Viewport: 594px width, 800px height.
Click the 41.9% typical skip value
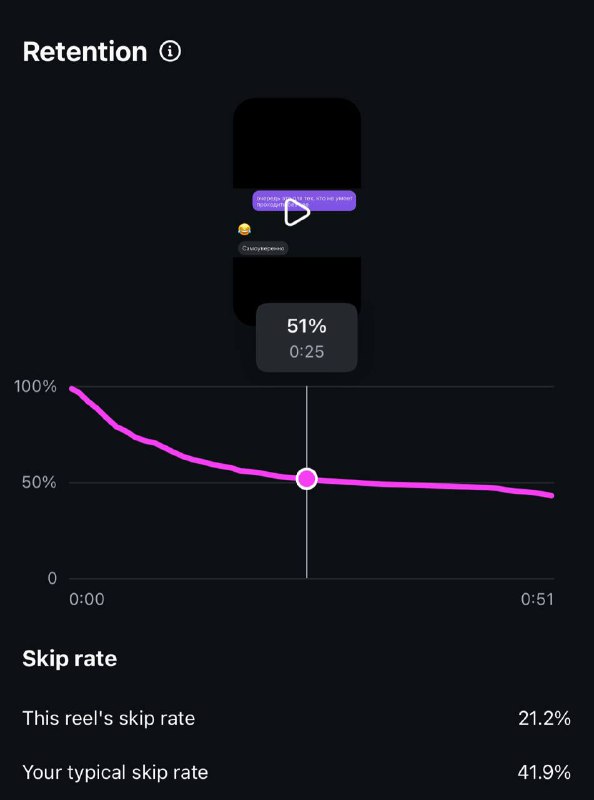[x=544, y=772]
